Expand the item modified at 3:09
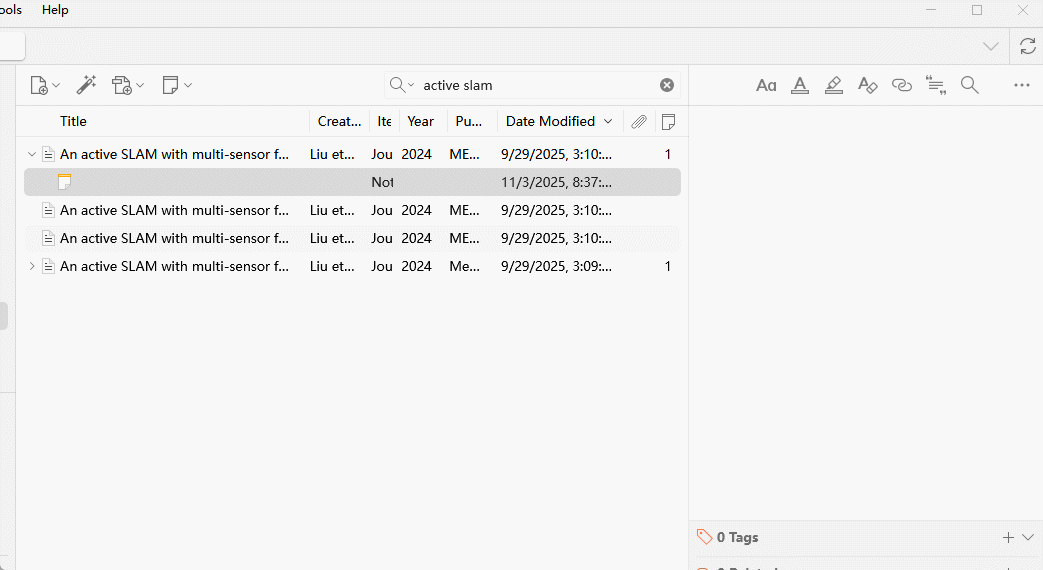 click(x=31, y=266)
